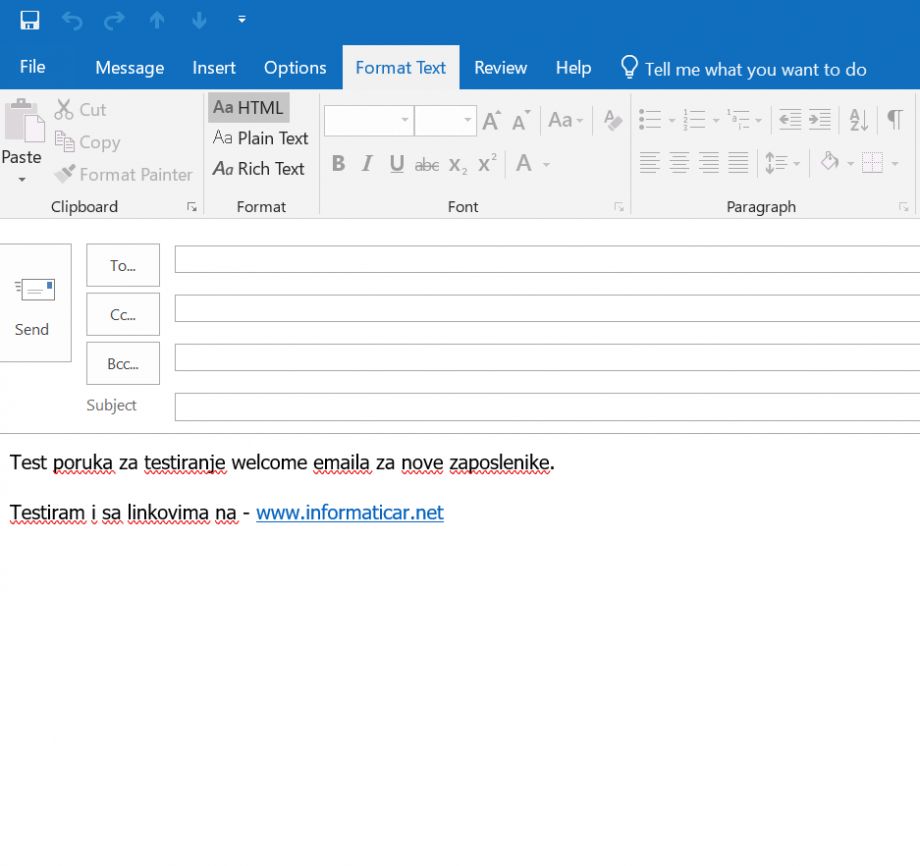Click the font color swatch
The height and width of the screenshot is (866, 920).
pos(522,162)
